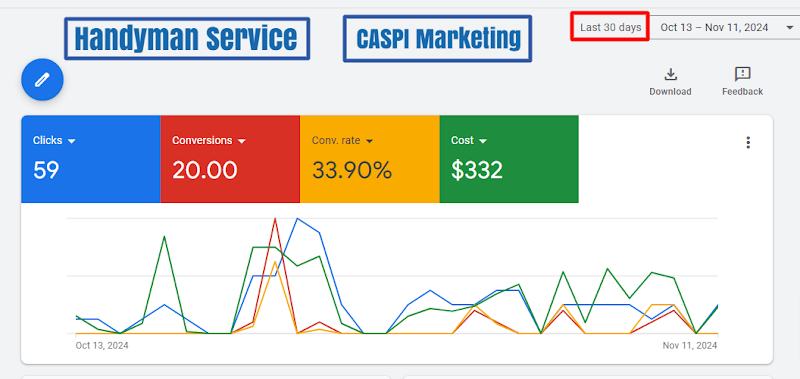Select the blue Clicks scorecard value 59

(46, 170)
